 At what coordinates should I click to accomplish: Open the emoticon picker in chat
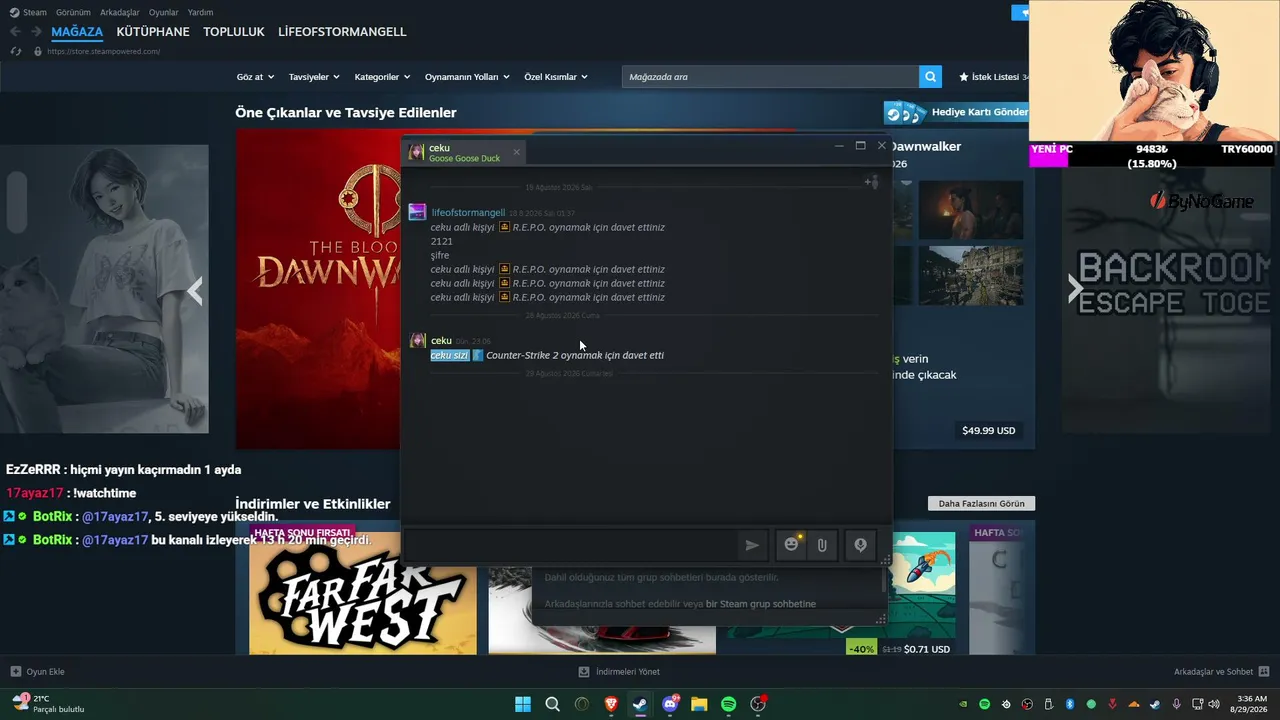[792, 545]
